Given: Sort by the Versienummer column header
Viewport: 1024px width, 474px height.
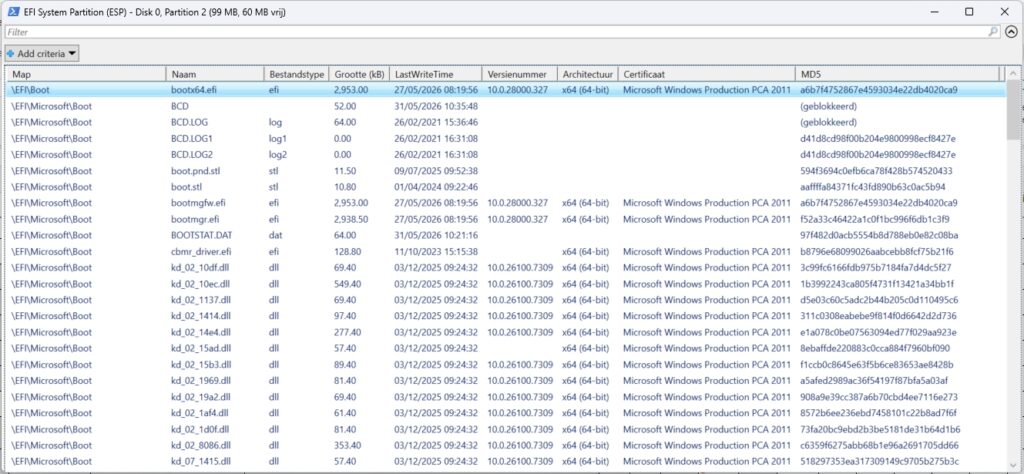Looking at the screenshot, I should pos(520,74).
